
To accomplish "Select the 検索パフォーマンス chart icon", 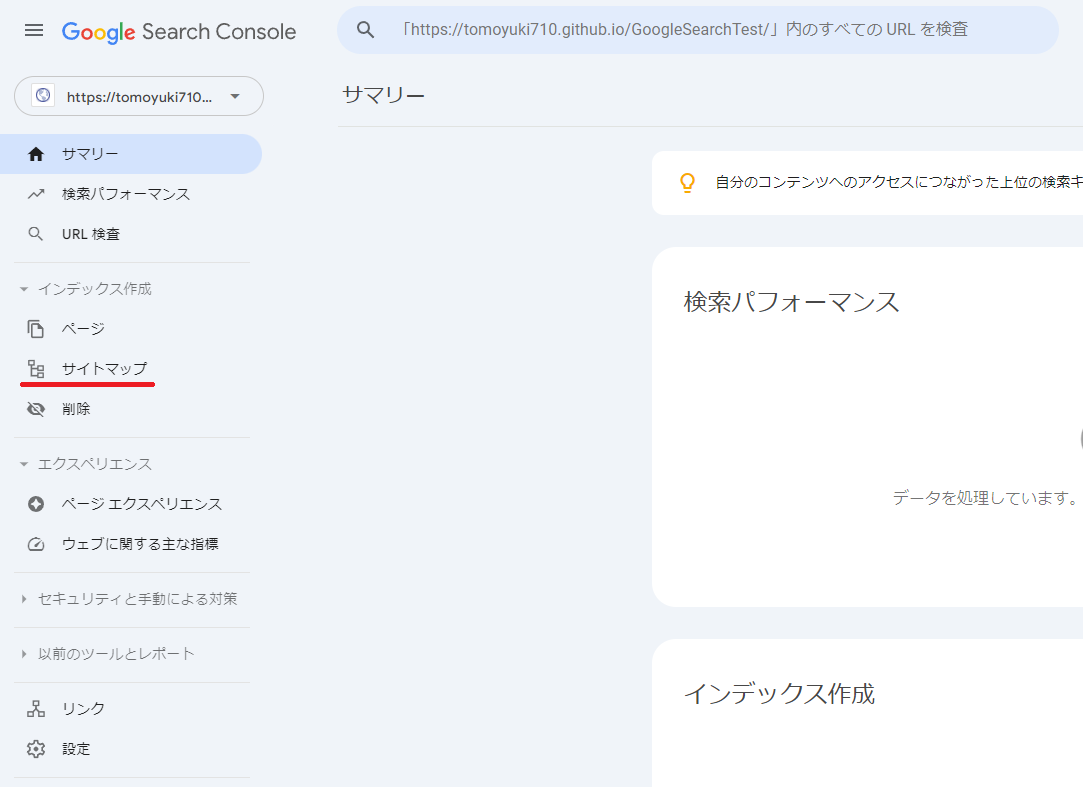I will click(x=34, y=194).
